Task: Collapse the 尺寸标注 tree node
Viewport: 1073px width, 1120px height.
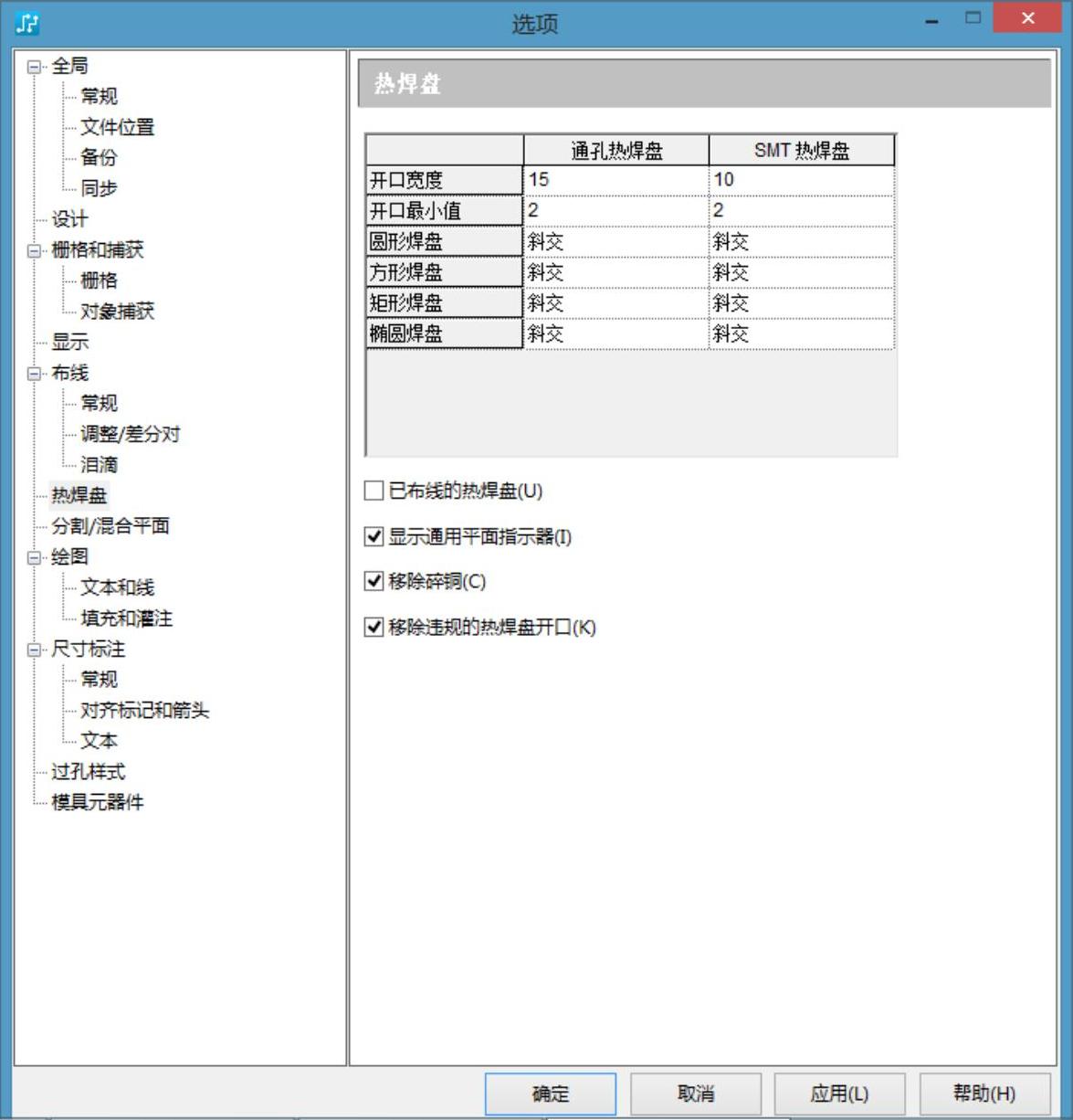Action: pyautogui.click(x=35, y=650)
